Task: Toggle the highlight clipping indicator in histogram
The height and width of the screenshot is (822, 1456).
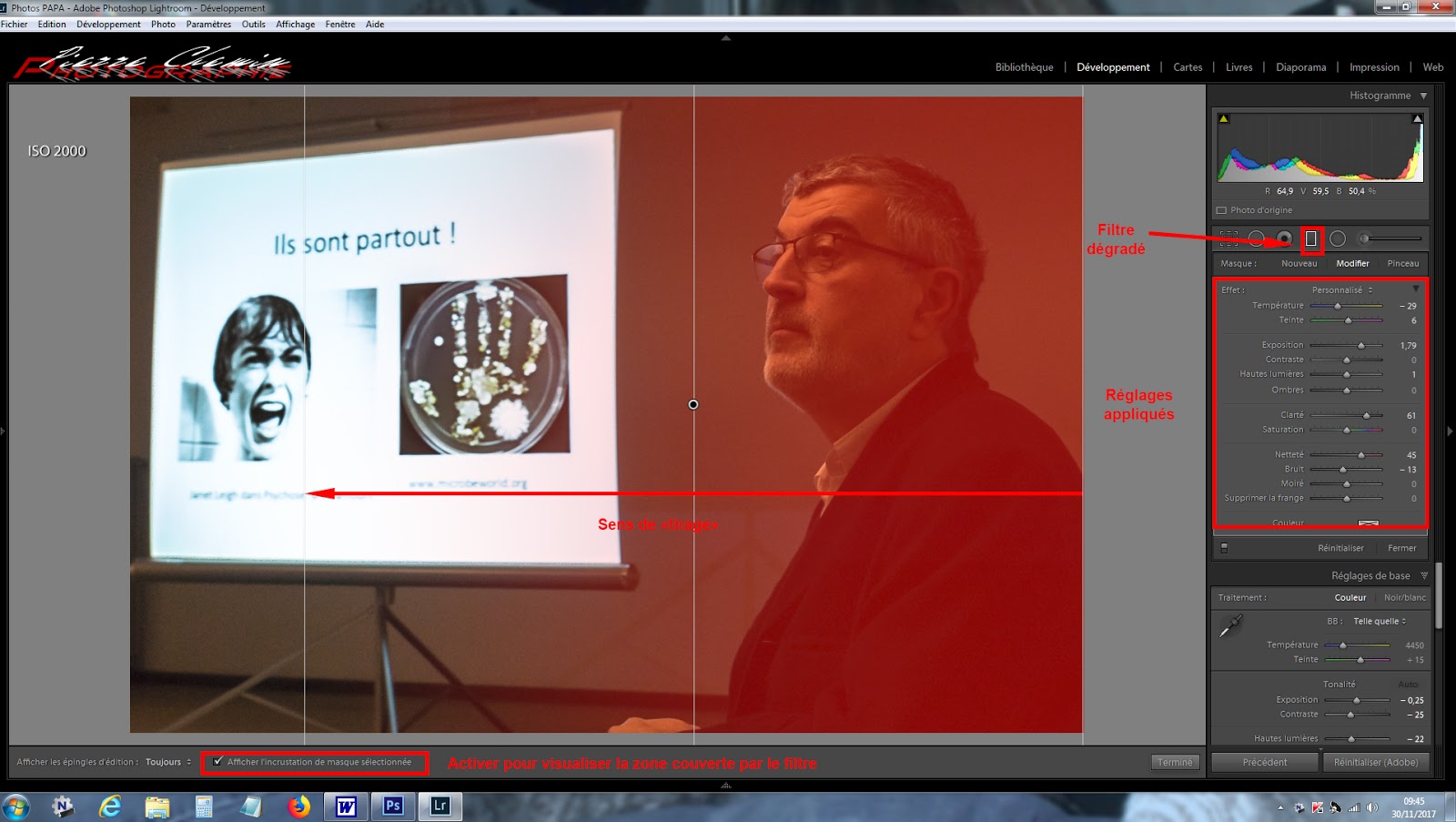Action: click(x=1417, y=118)
